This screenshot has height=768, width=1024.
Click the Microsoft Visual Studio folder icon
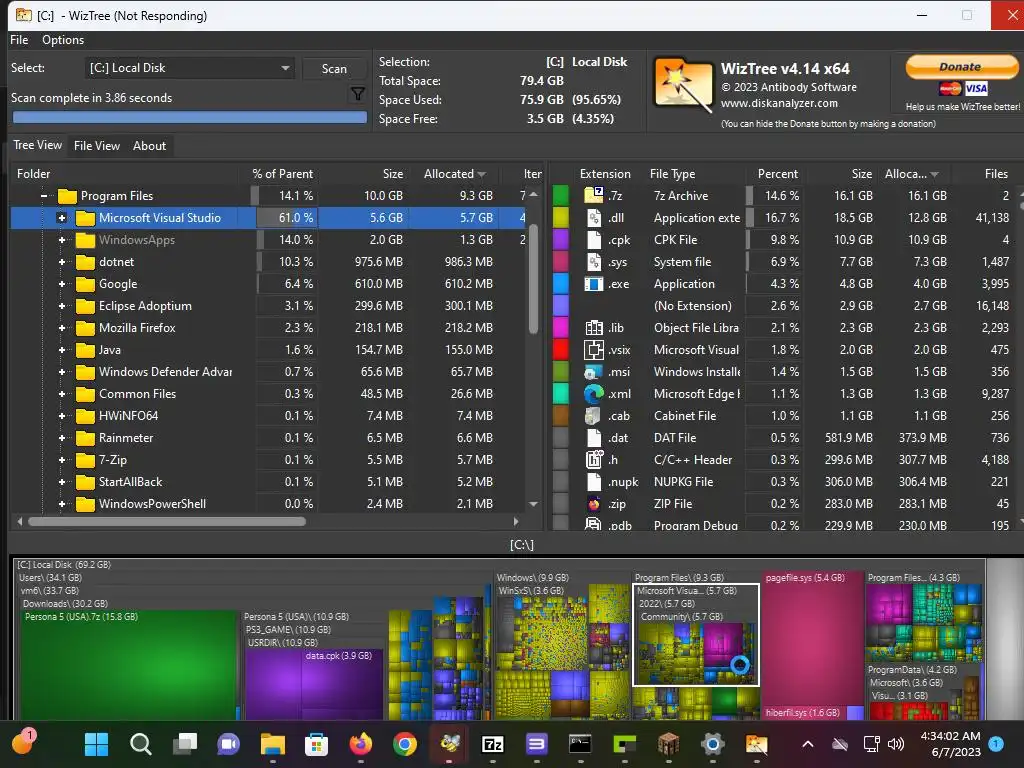click(x=85, y=217)
